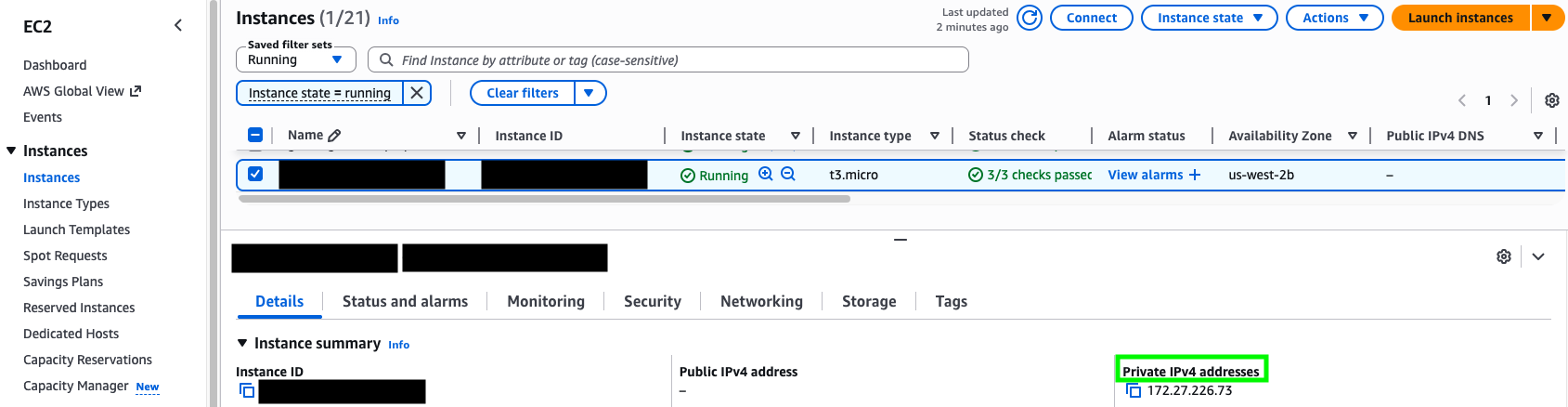This screenshot has height=407, width=1568.
Task: Open details panel settings gear
Action: (1504, 256)
